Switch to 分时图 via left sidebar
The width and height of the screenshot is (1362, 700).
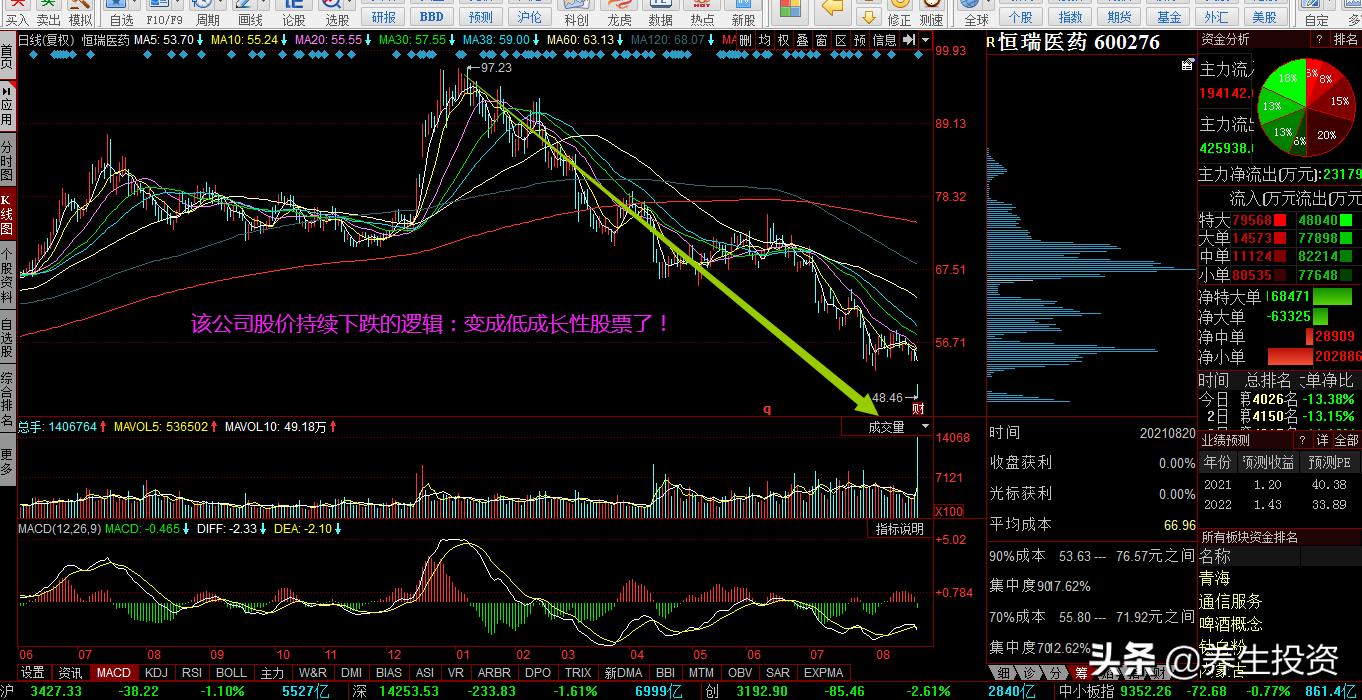tap(9, 163)
